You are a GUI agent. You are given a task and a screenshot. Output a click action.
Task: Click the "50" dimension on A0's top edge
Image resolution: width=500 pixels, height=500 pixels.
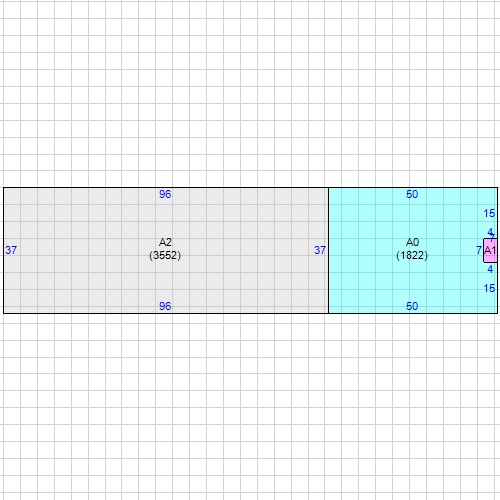(412, 194)
